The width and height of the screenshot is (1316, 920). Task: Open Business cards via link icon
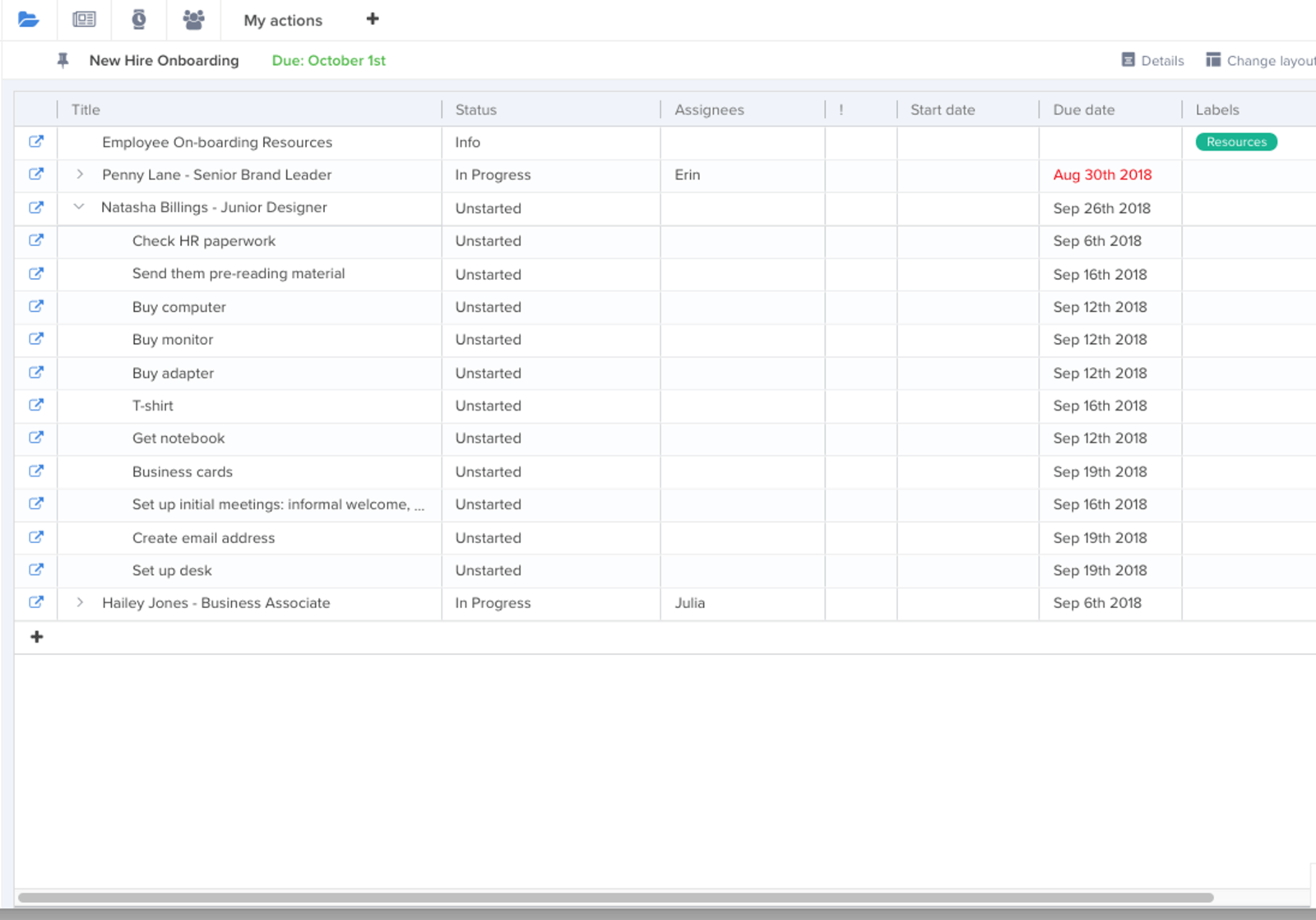coord(36,471)
